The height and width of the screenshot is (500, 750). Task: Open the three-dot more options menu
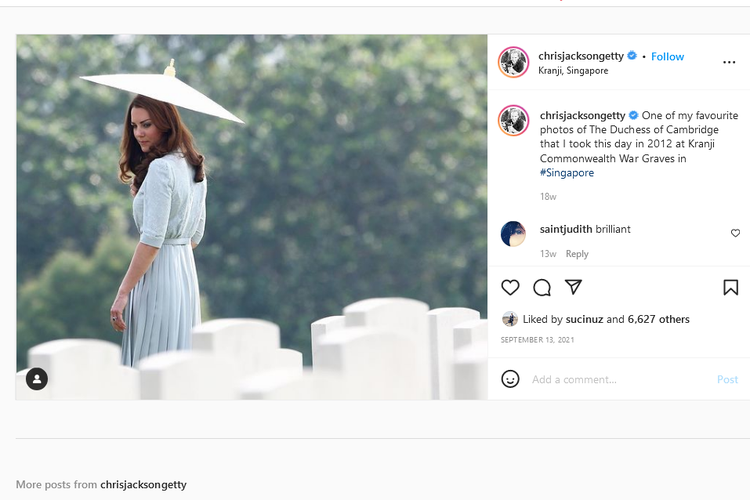[729, 62]
